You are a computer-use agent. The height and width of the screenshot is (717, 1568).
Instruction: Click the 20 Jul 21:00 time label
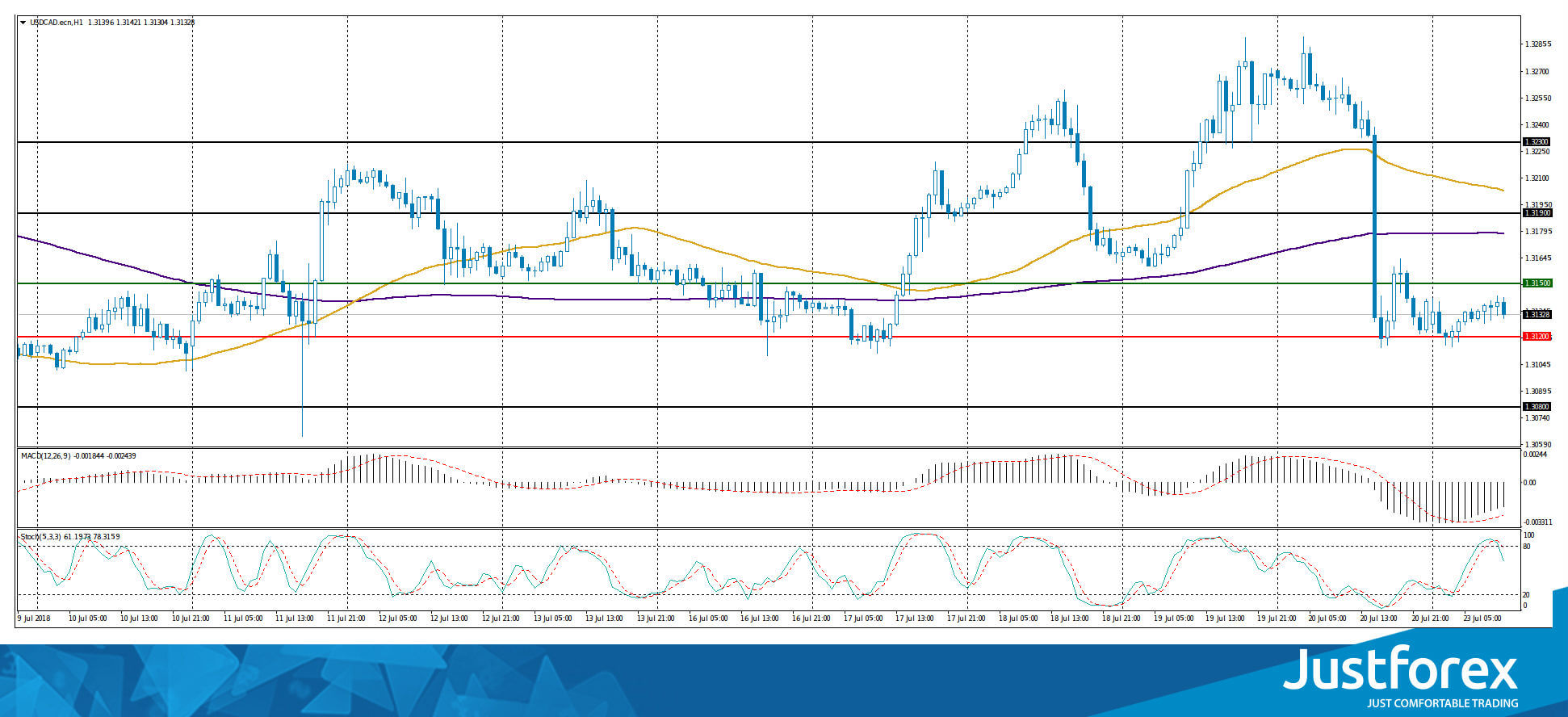pyautogui.click(x=1432, y=618)
